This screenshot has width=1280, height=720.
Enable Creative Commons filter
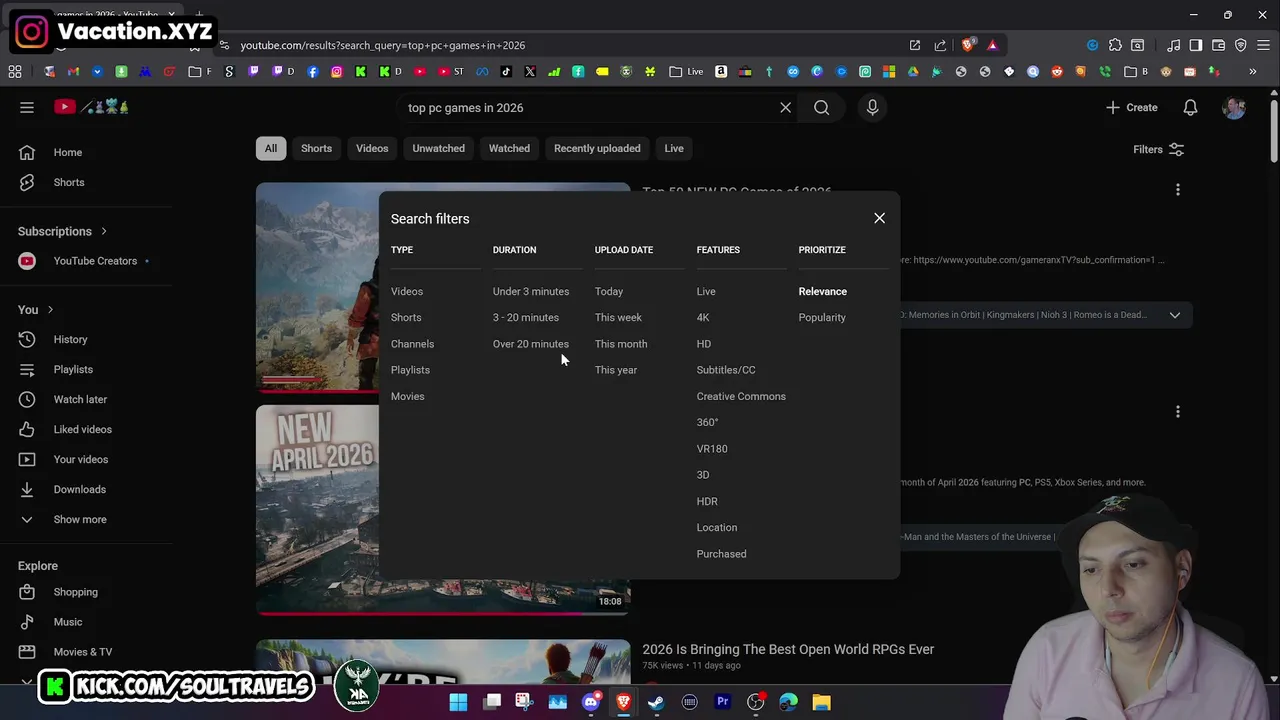[x=741, y=396]
